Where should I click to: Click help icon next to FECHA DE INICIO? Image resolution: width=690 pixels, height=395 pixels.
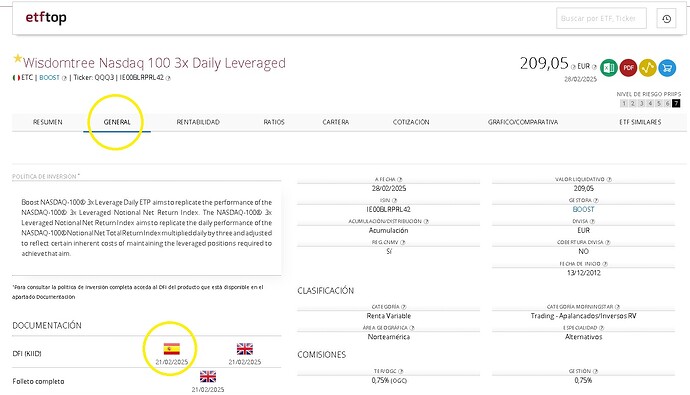click(x=605, y=264)
